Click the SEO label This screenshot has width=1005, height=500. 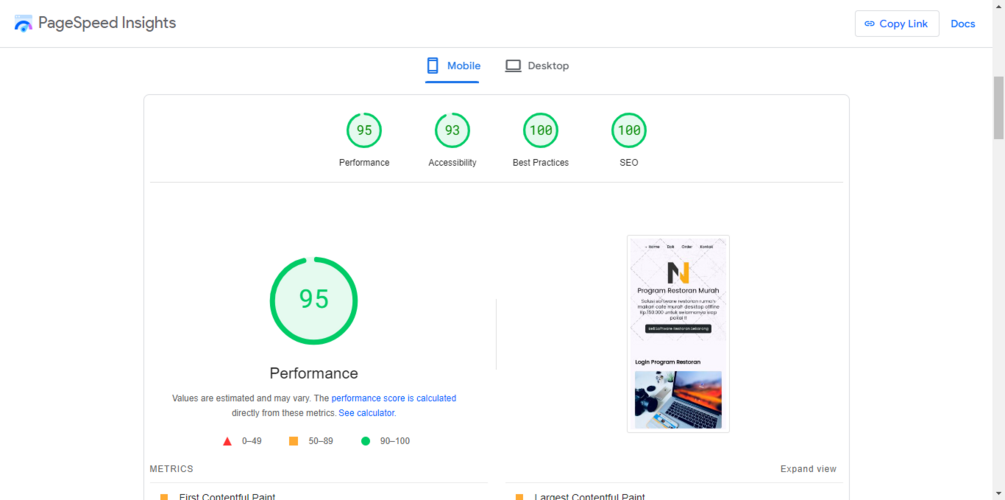coord(629,163)
